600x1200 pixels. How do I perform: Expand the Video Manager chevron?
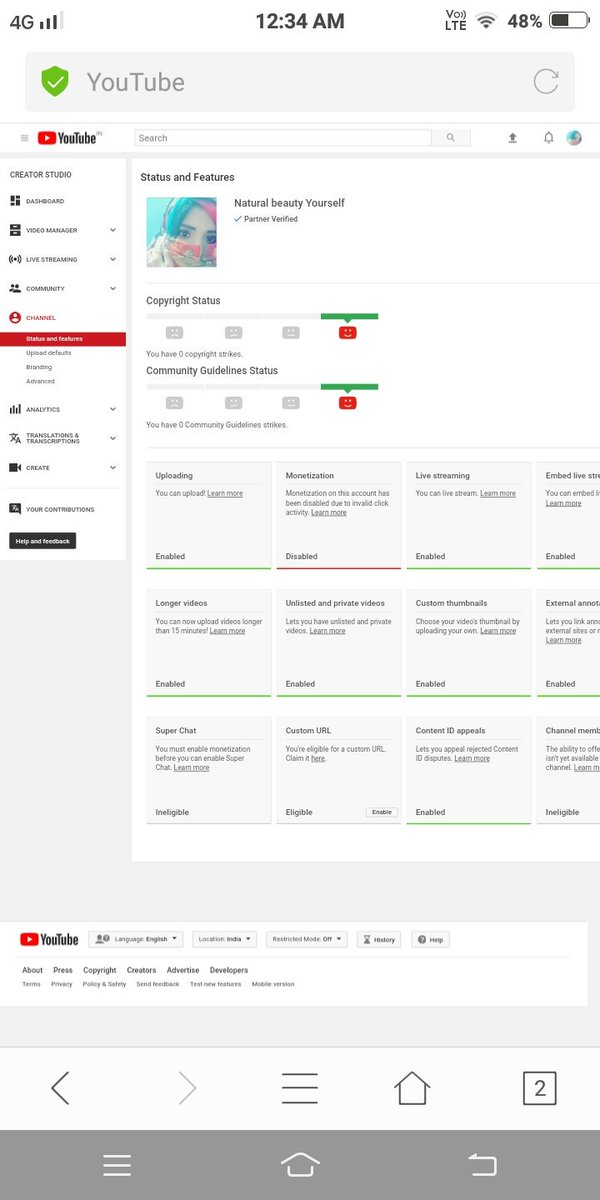tap(113, 230)
